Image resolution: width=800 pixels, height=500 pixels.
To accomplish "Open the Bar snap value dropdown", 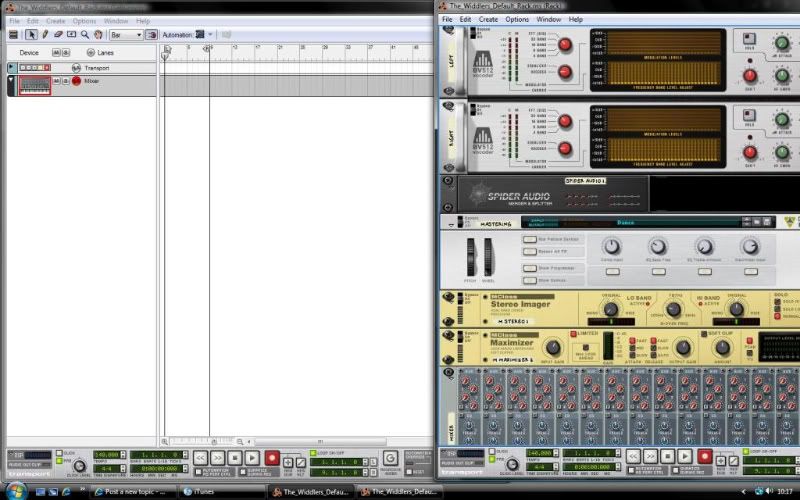I will point(127,35).
